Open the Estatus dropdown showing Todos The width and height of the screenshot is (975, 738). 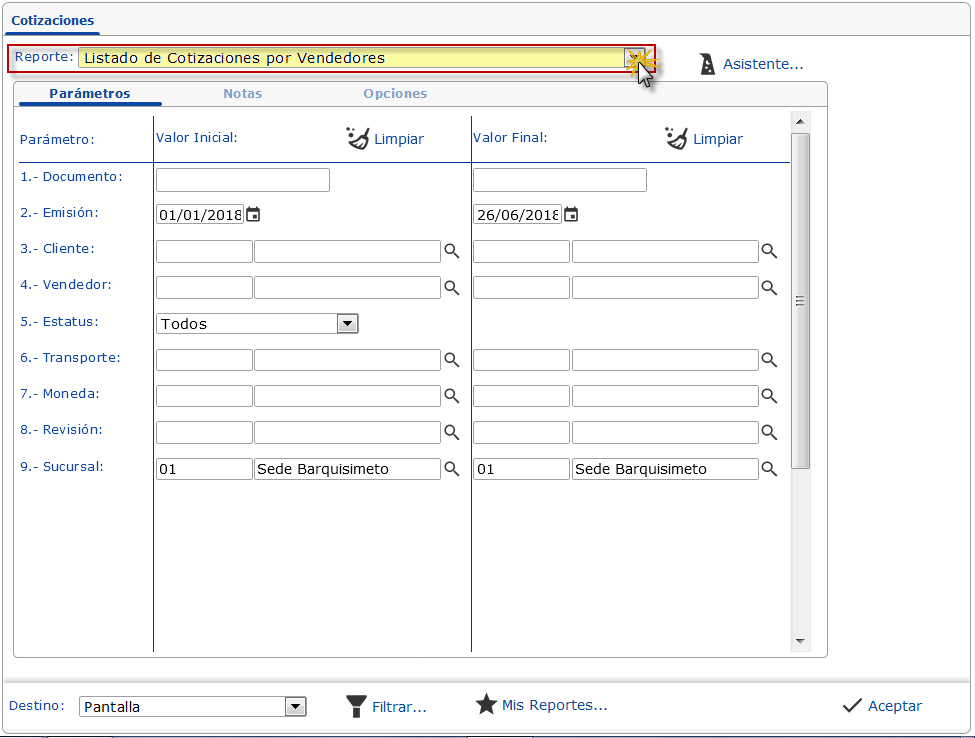pyautogui.click(x=347, y=323)
